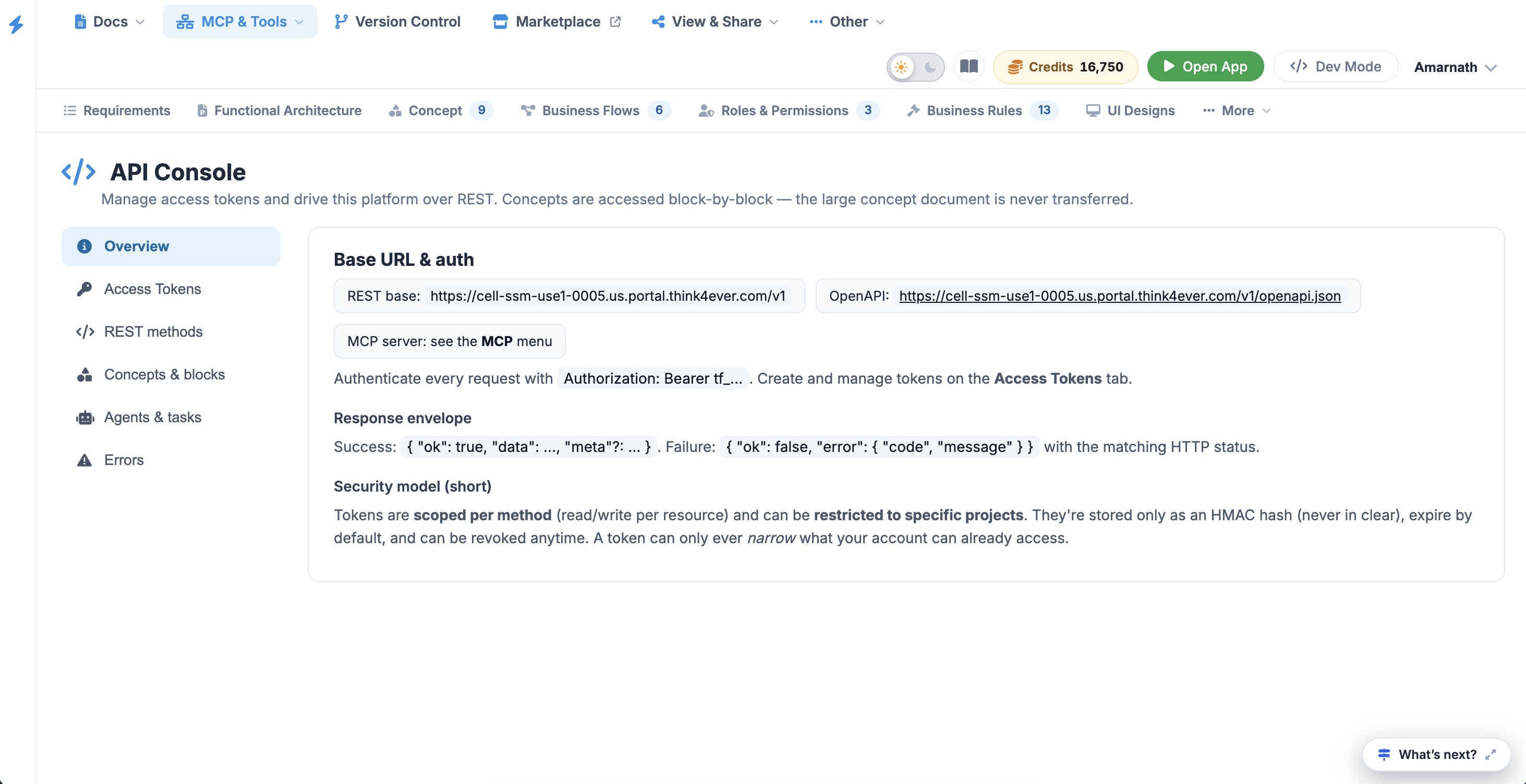Click the coins icon in Credits badge
Screen dimensions: 1526x784
1015,67
